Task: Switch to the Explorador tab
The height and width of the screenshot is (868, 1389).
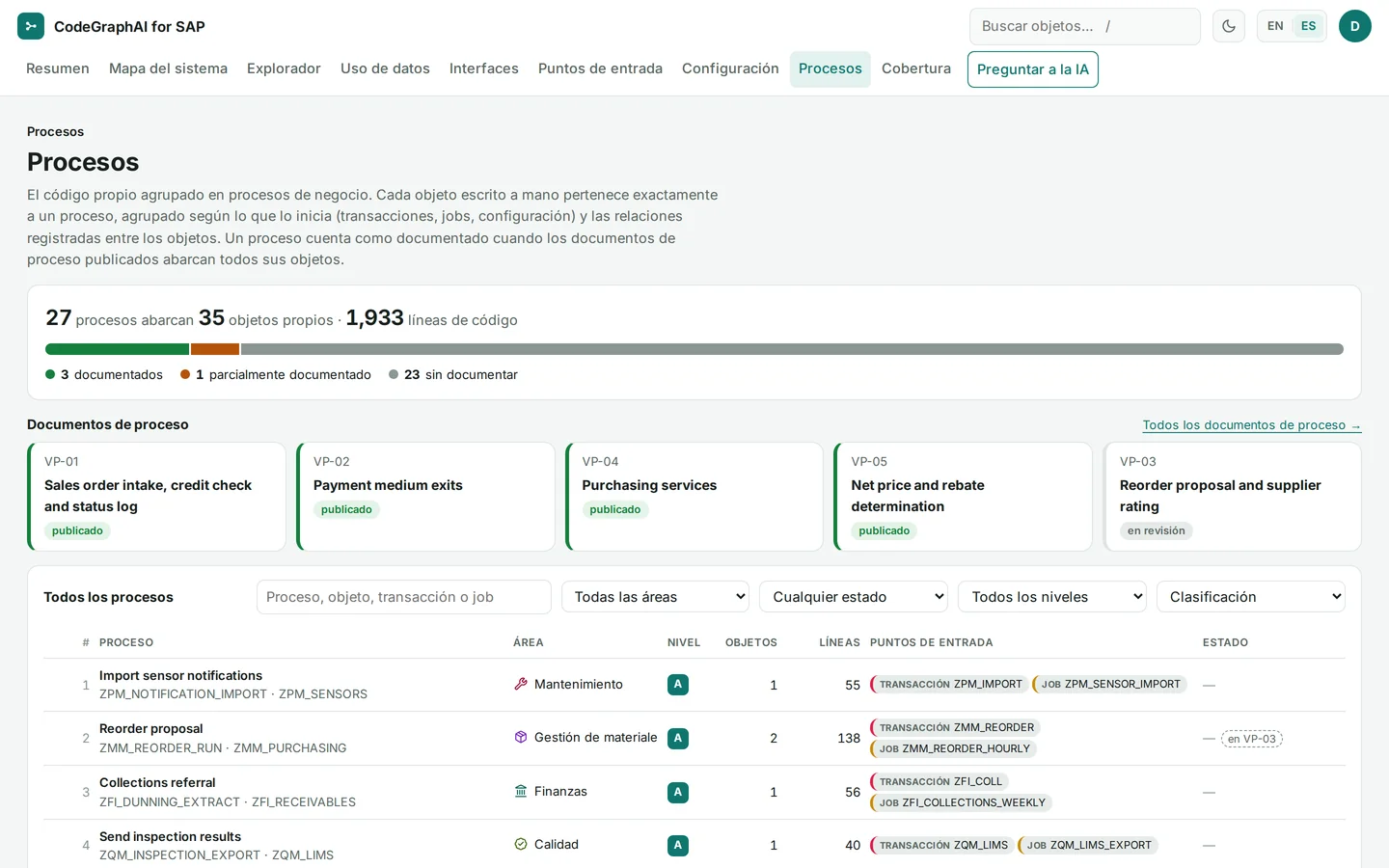Action: tap(284, 68)
